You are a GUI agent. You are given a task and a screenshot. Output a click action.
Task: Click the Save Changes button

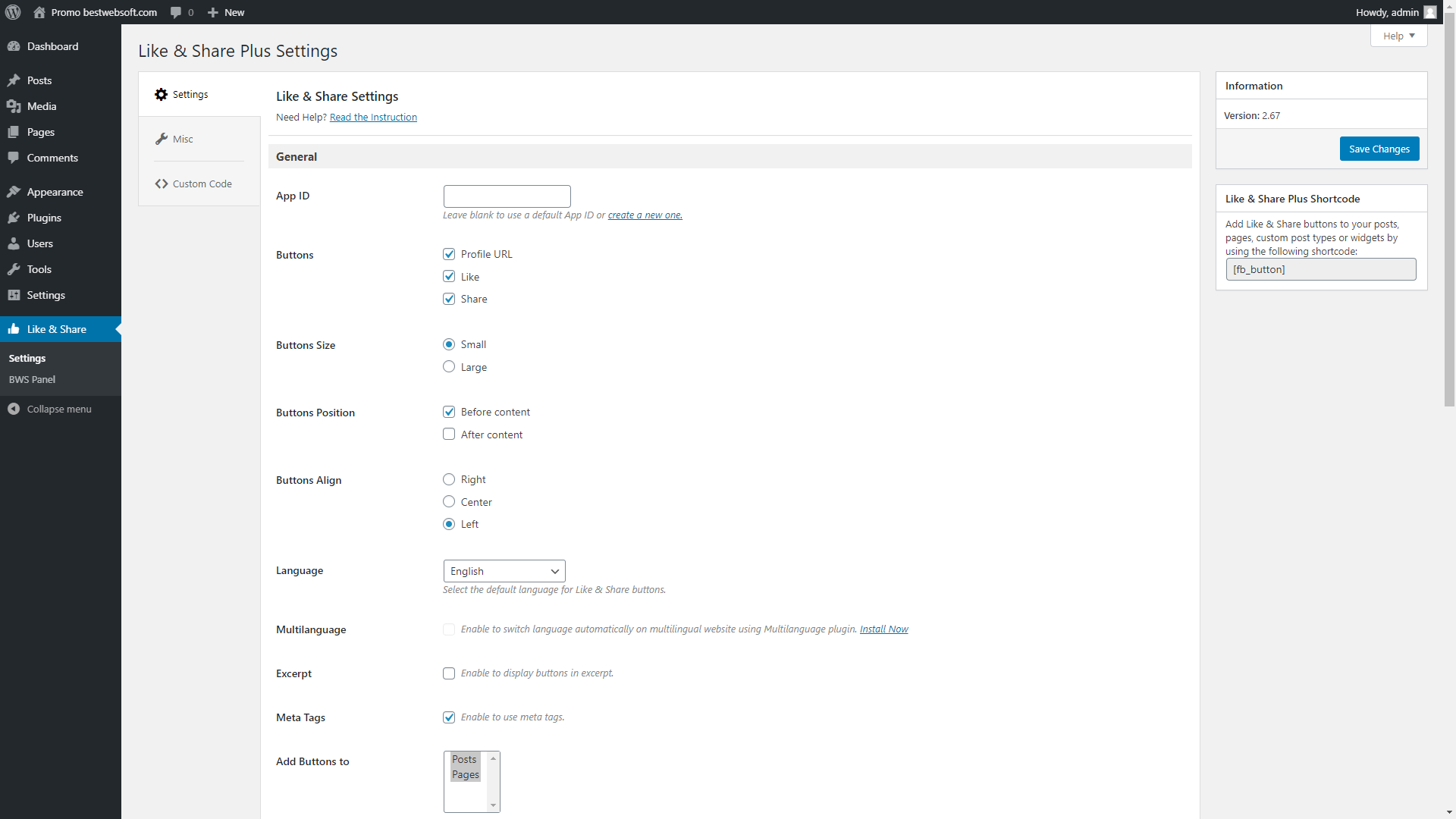click(x=1379, y=149)
